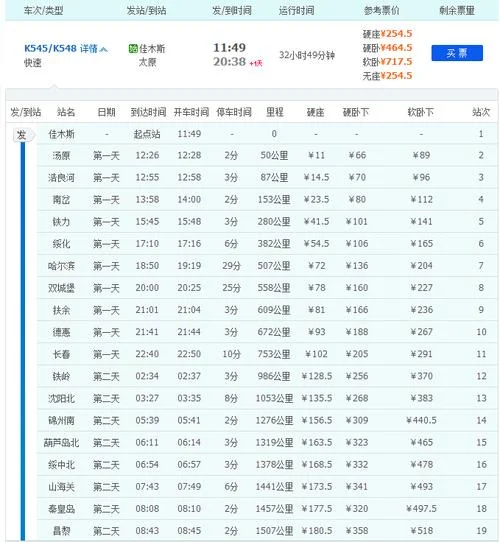Click the 到达时间 header in timetable
500x542 pixels.
coord(148,112)
